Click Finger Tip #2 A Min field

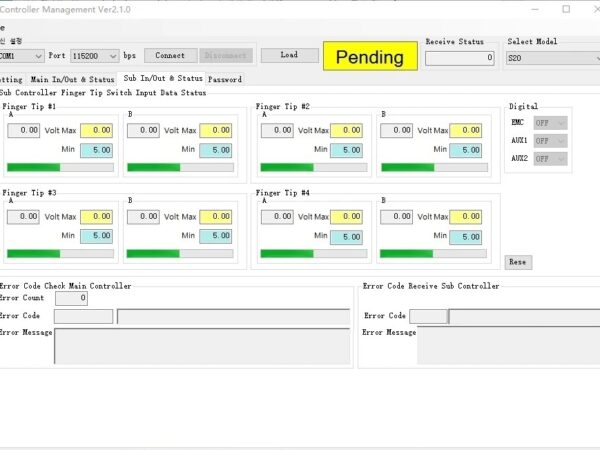pyautogui.click(x=346, y=150)
